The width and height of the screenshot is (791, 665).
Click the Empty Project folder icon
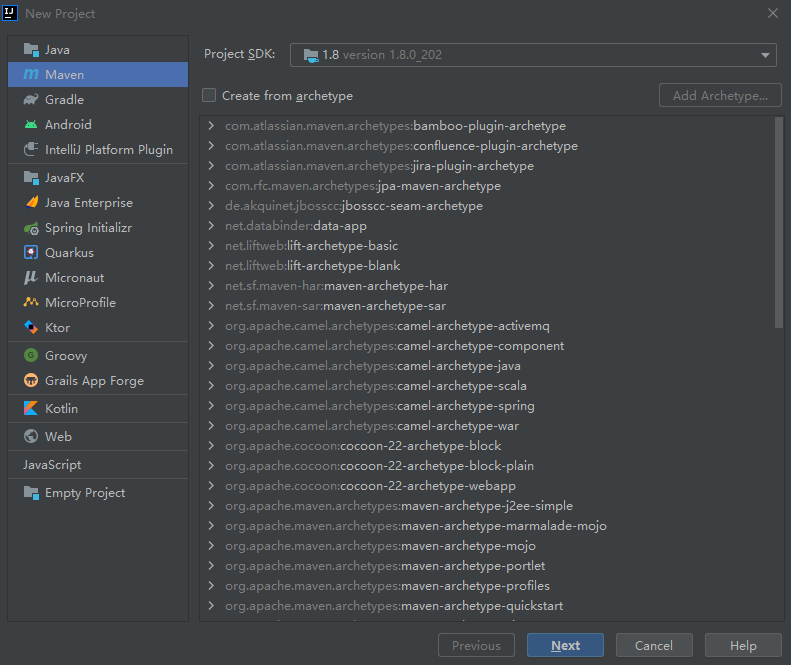tap(31, 492)
